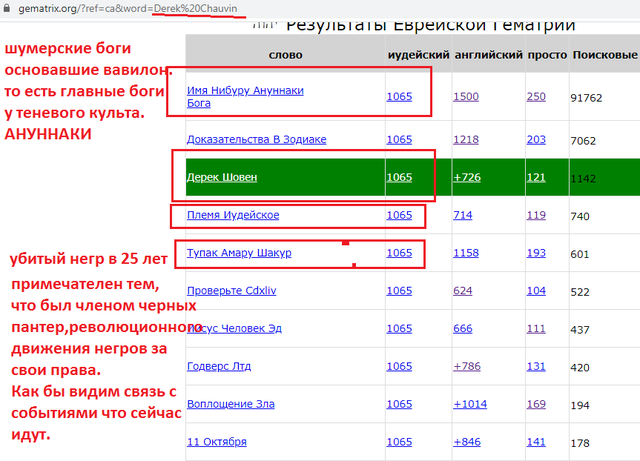The height and width of the screenshot is (461, 640).
Task: Click value 104 in Проверьте Cdxliv row
Action: click(536, 290)
